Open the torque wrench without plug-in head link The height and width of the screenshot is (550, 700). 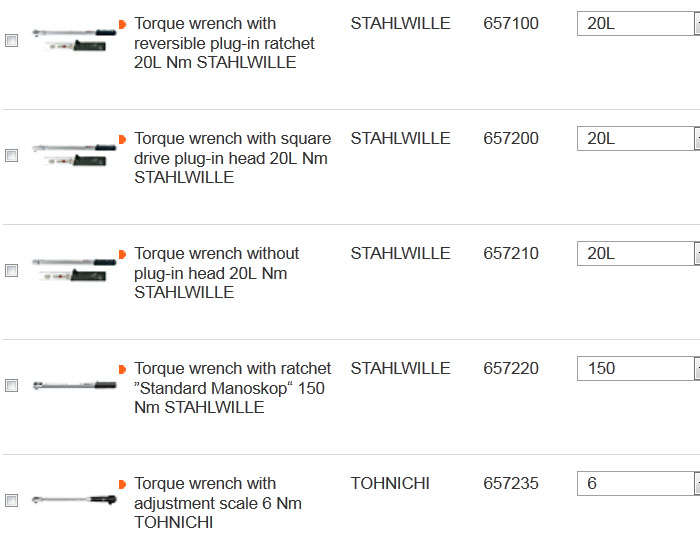tap(217, 273)
